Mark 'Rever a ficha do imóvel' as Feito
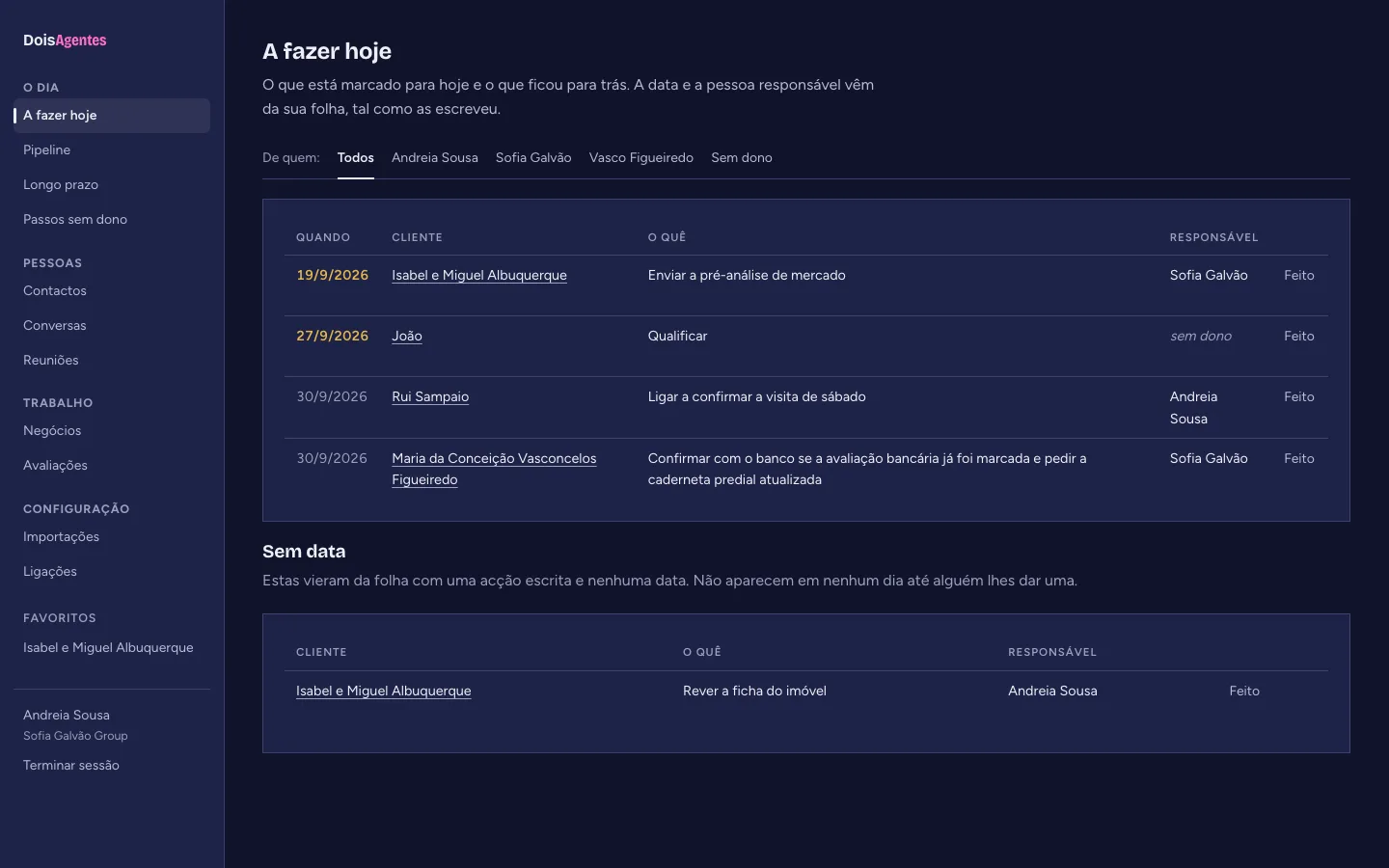This screenshot has height=868, width=1389. [x=1244, y=692]
